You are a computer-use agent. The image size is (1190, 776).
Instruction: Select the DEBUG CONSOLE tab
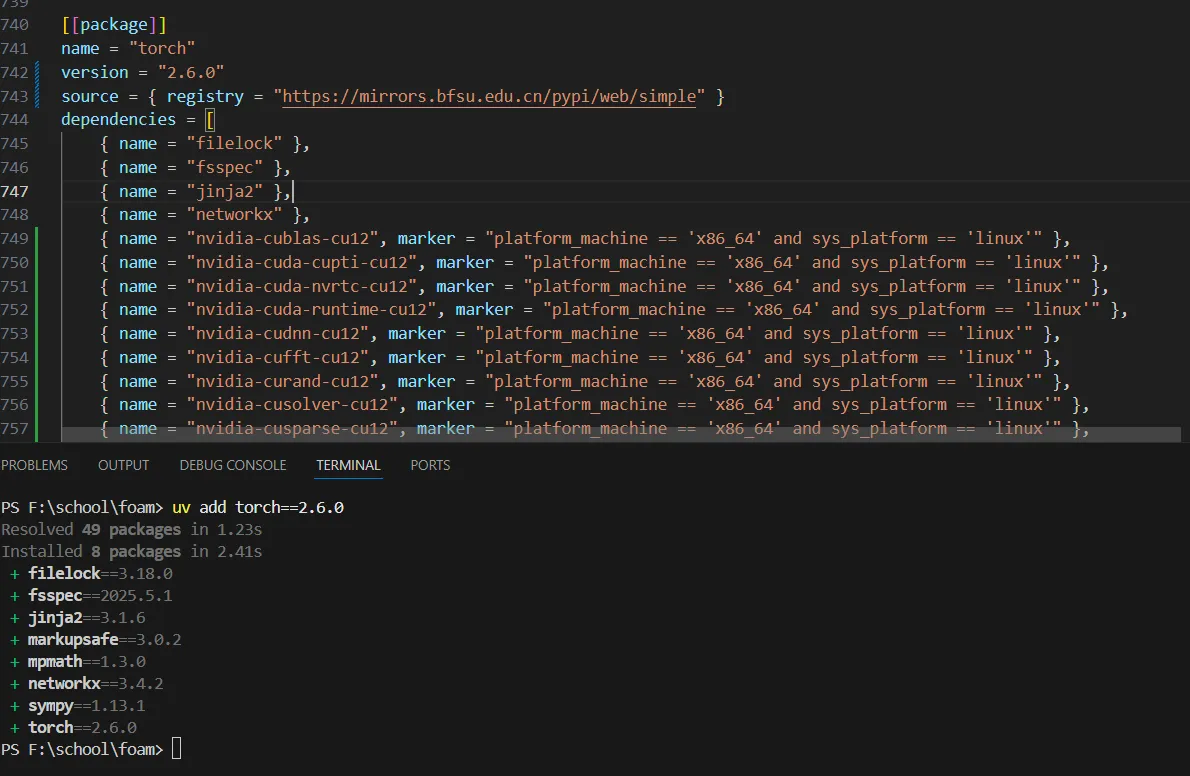click(233, 465)
